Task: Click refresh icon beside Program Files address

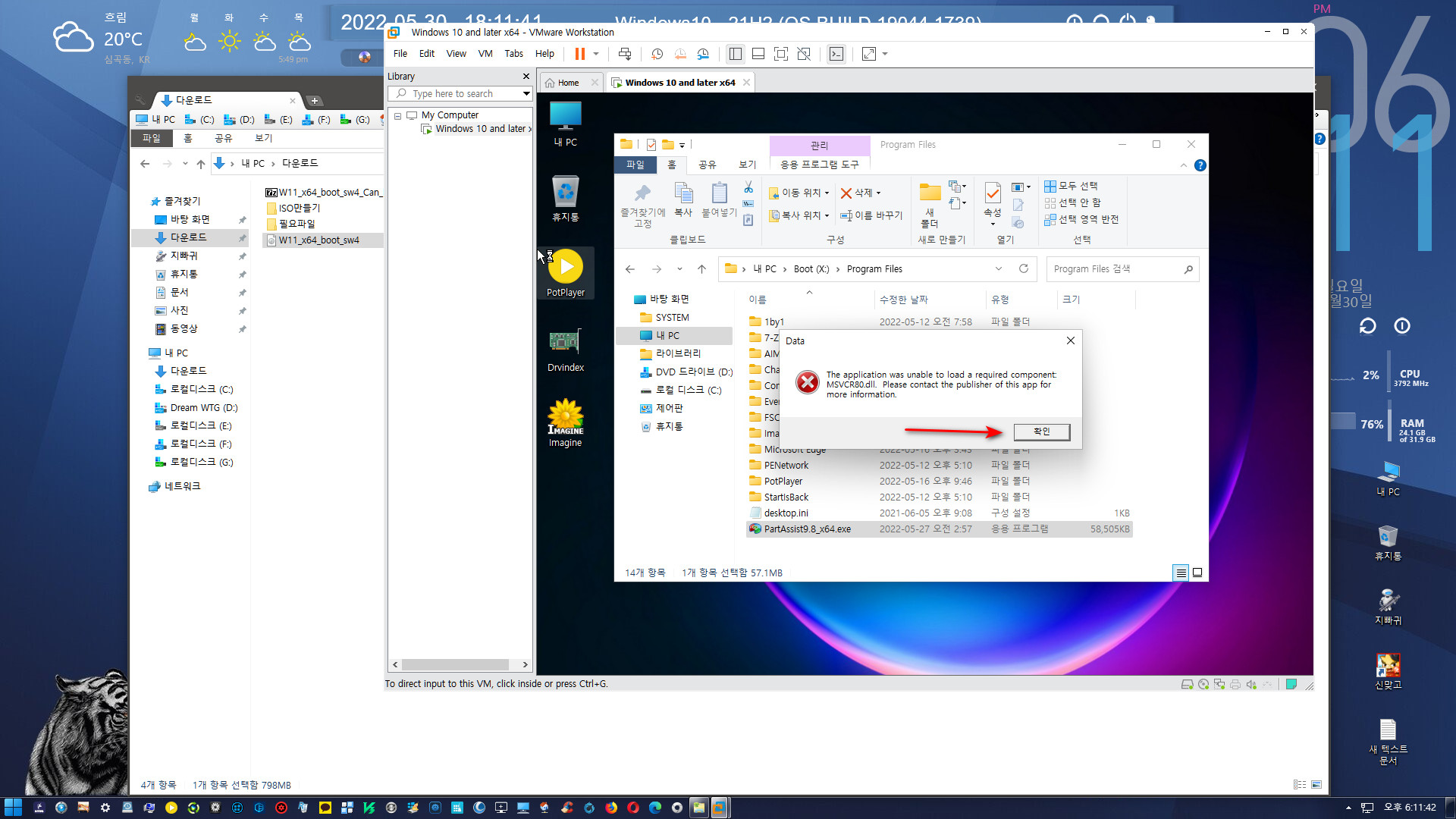Action: 1024,268
